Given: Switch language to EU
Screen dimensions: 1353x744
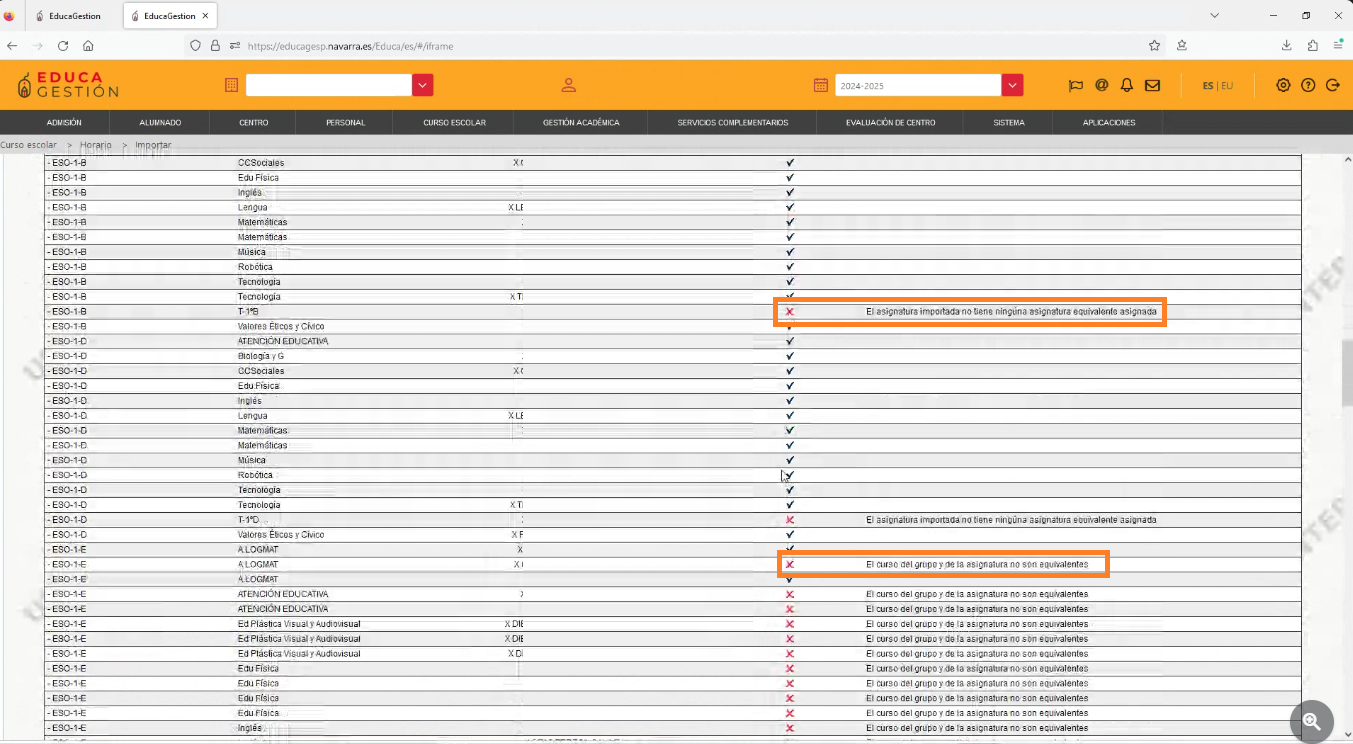Looking at the screenshot, I should 1227,86.
